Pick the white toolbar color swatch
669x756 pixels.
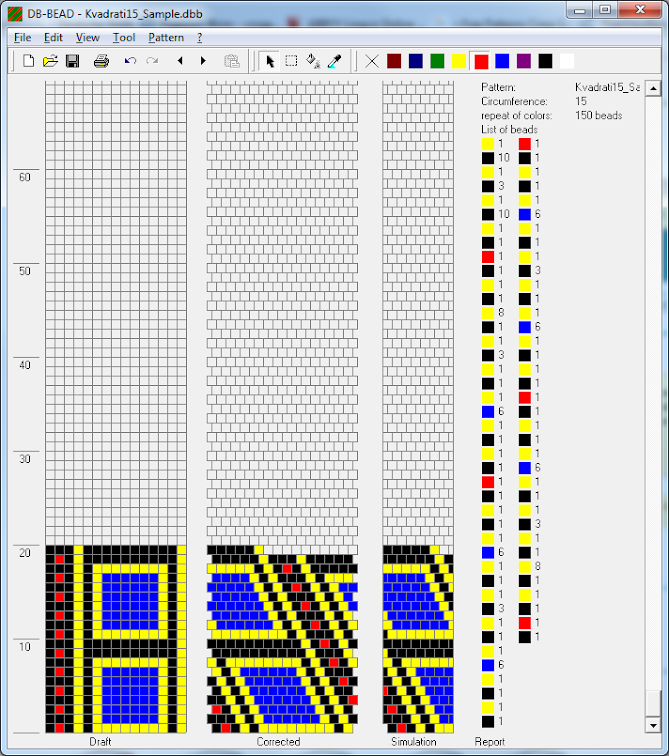point(567,61)
